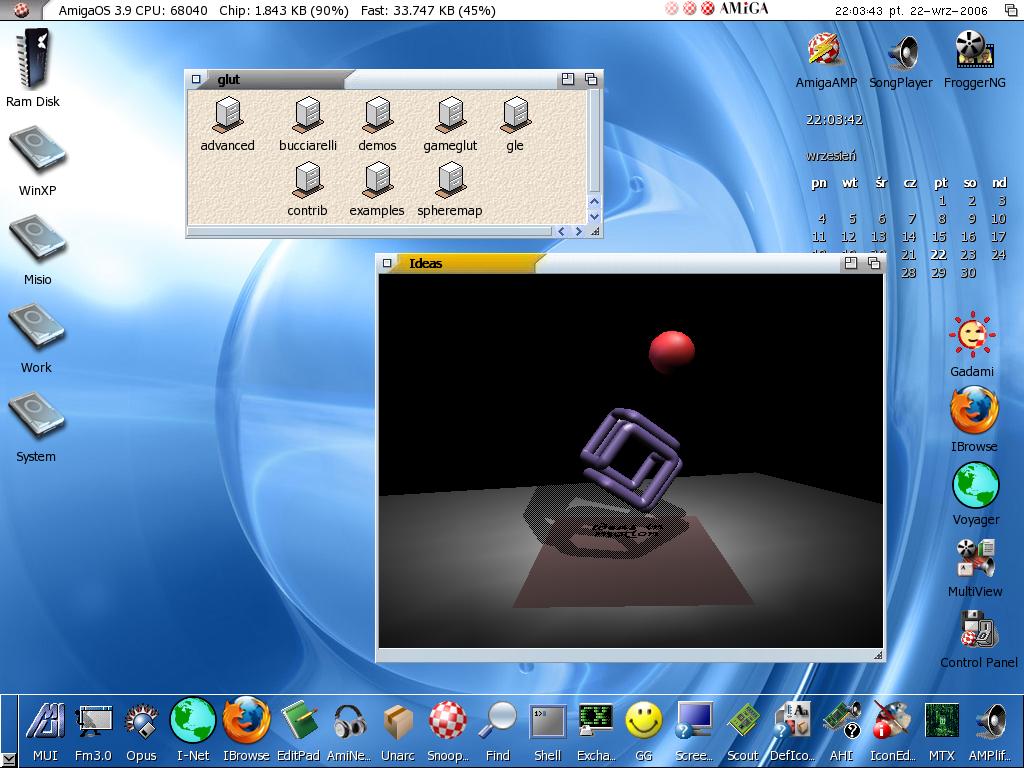Click scroll down arrow in glut window
The height and width of the screenshot is (768, 1024).
pos(594,216)
